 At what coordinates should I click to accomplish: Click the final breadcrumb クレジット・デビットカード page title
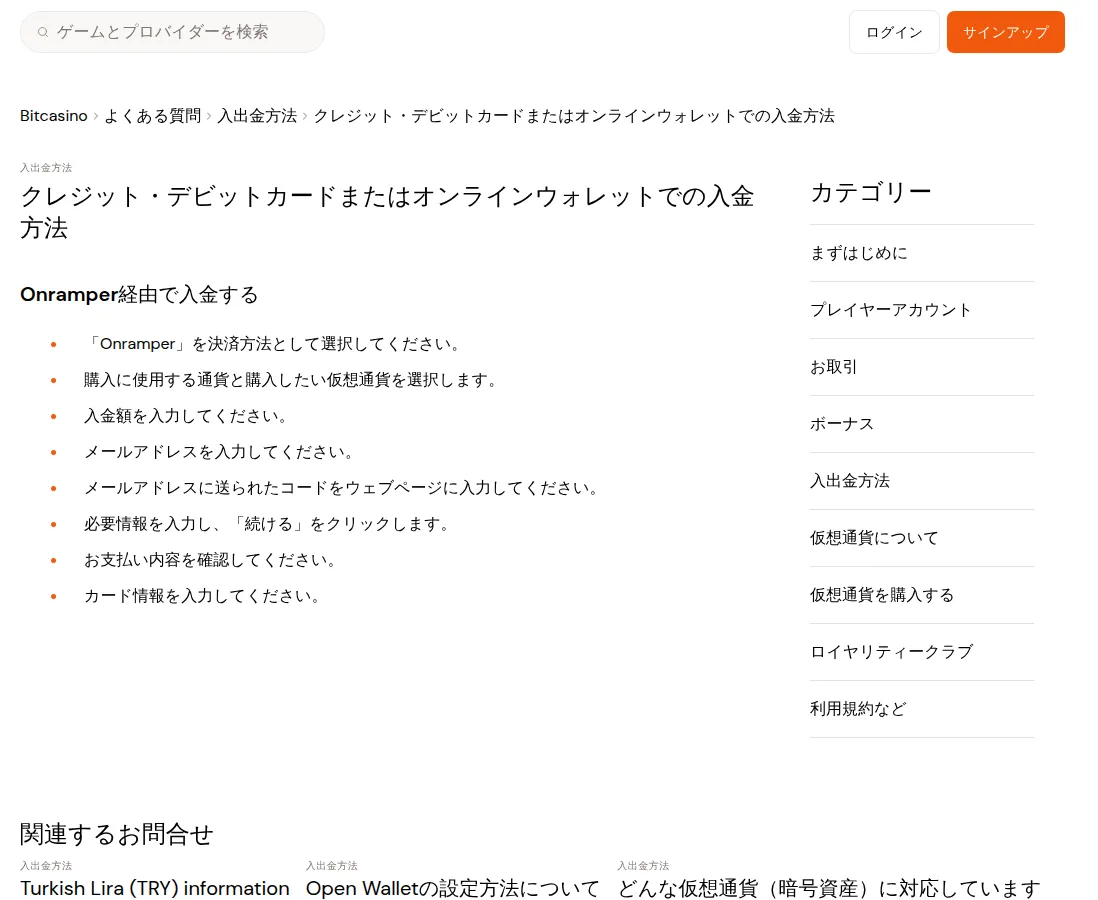pyautogui.click(x=574, y=116)
